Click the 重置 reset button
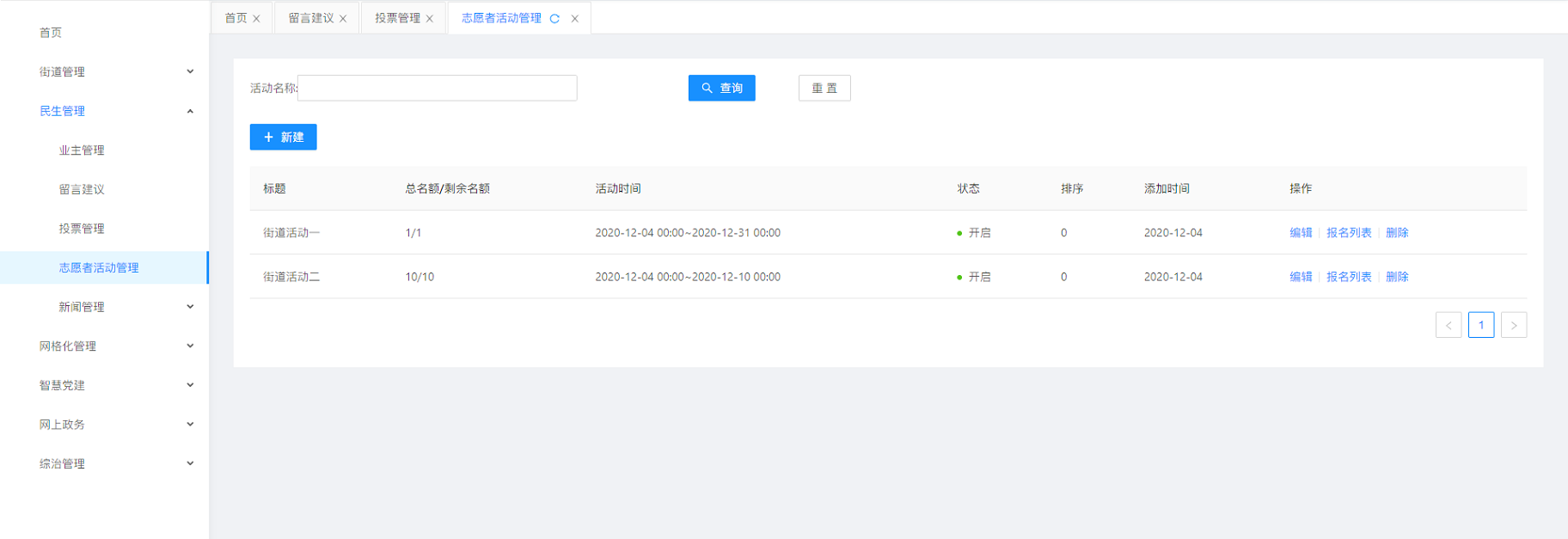Viewport: 1568px width, 539px height. coord(824,88)
